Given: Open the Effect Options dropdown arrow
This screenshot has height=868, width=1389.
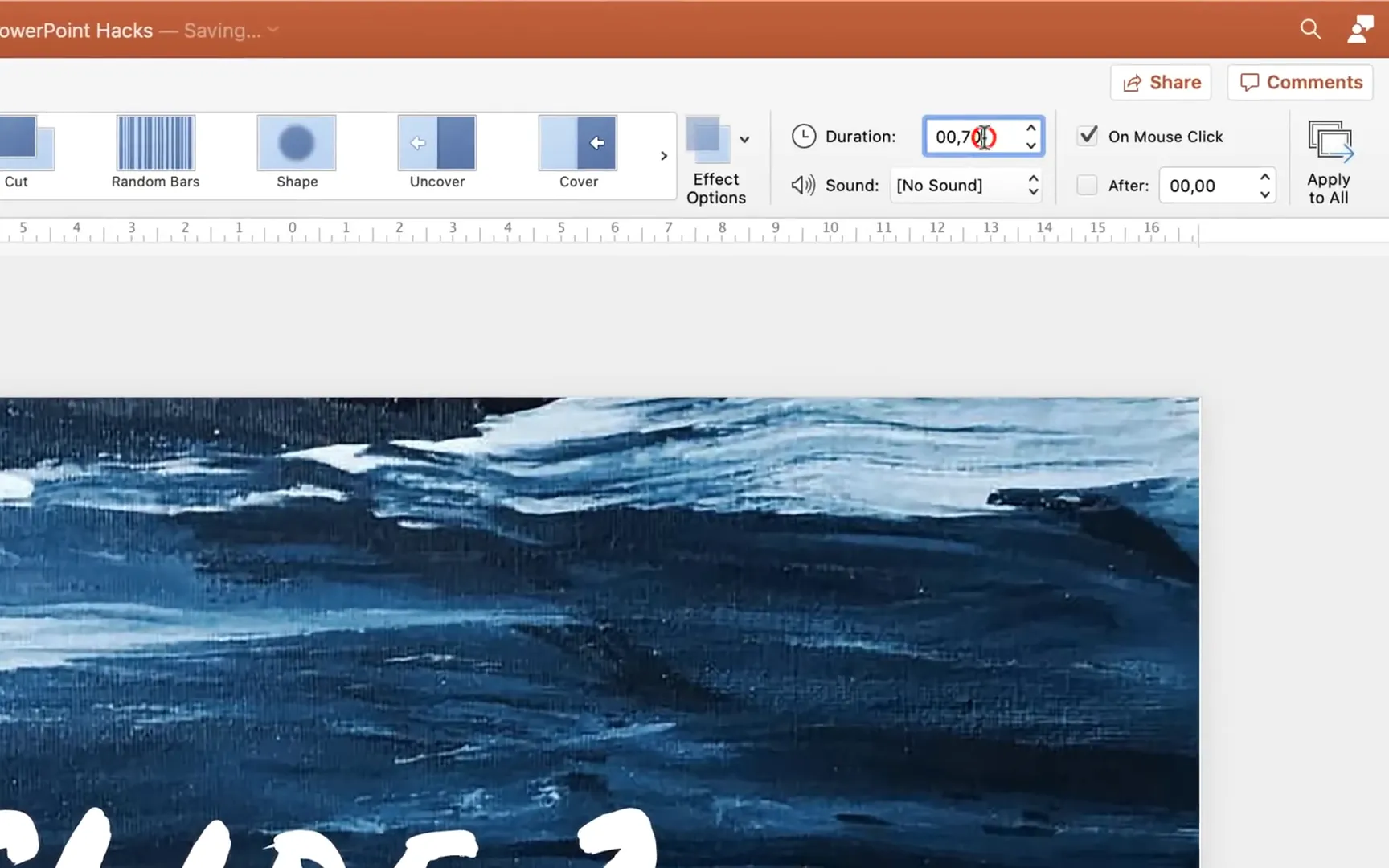Looking at the screenshot, I should click(744, 139).
